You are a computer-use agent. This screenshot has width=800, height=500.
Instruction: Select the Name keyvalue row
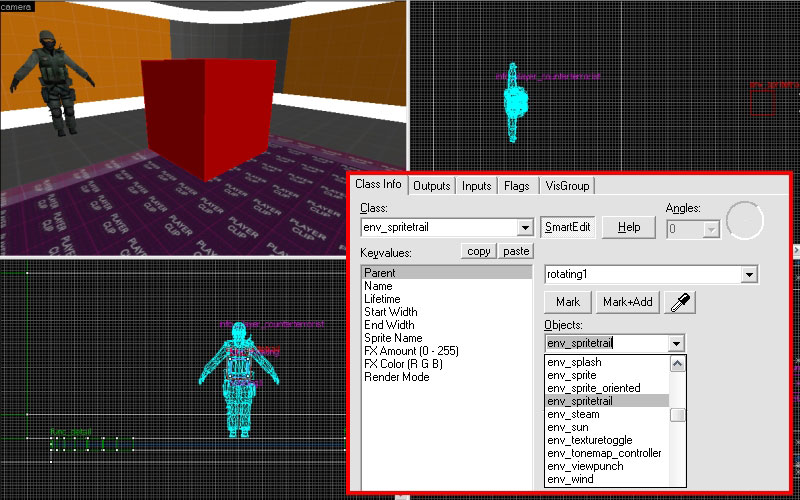click(446, 286)
